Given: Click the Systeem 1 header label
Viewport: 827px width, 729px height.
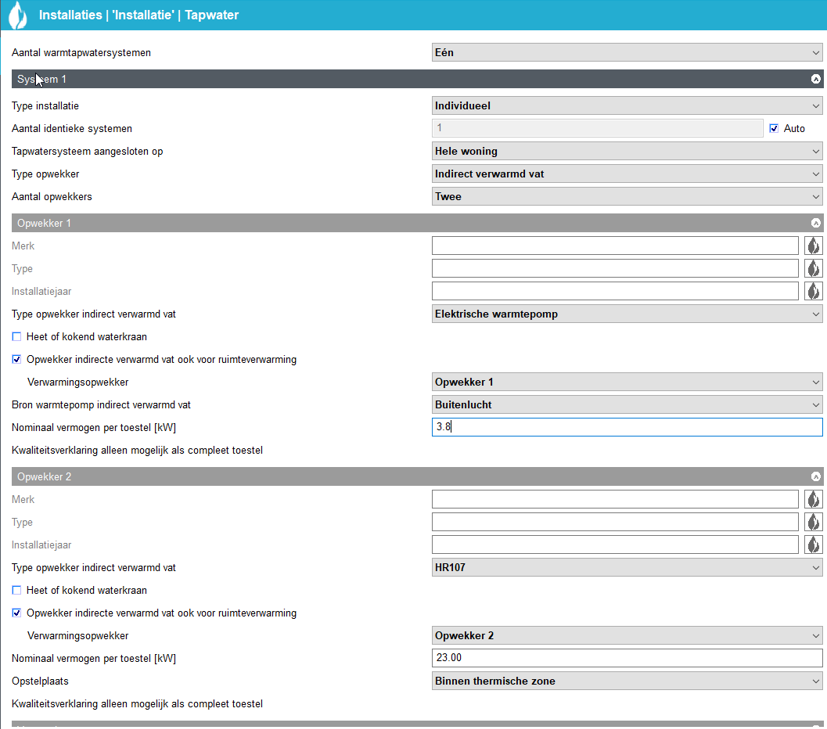Looking at the screenshot, I should pyautogui.click(x=42, y=79).
